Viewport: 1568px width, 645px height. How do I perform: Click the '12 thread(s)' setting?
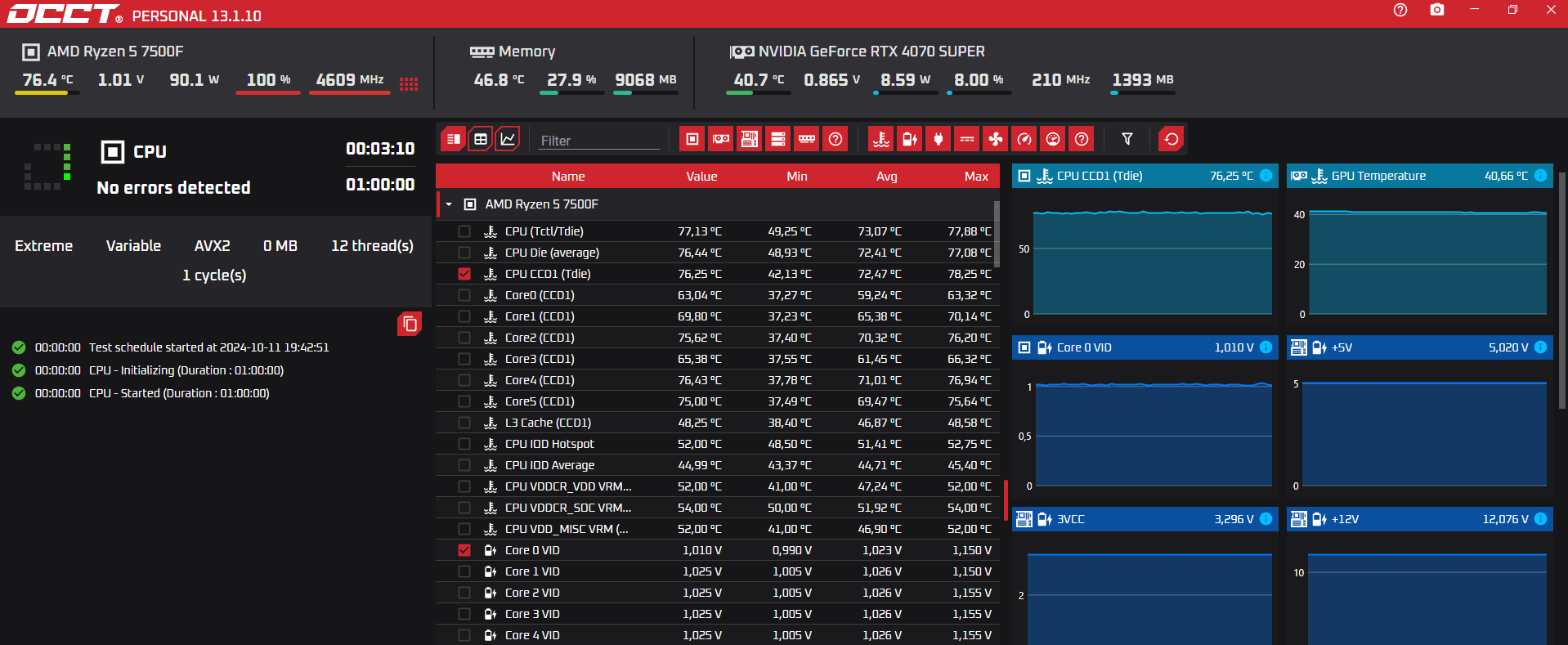click(x=372, y=246)
